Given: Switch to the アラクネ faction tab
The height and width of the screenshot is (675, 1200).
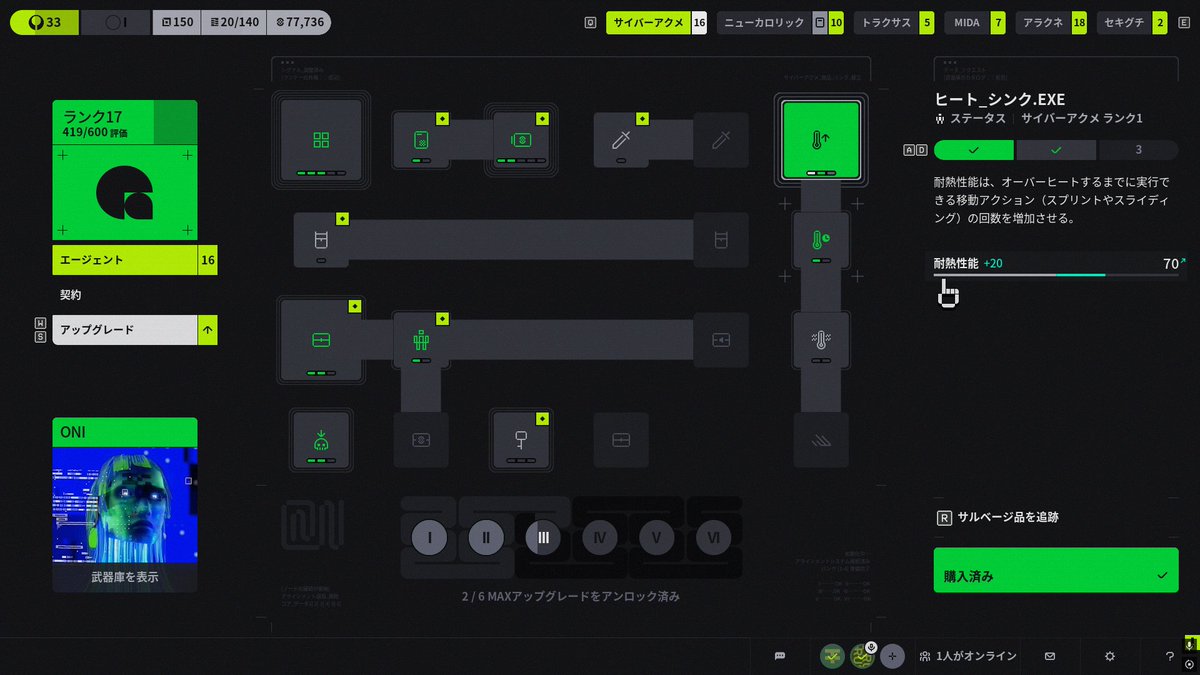Looking at the screenshot, I should click(1051, 22).
